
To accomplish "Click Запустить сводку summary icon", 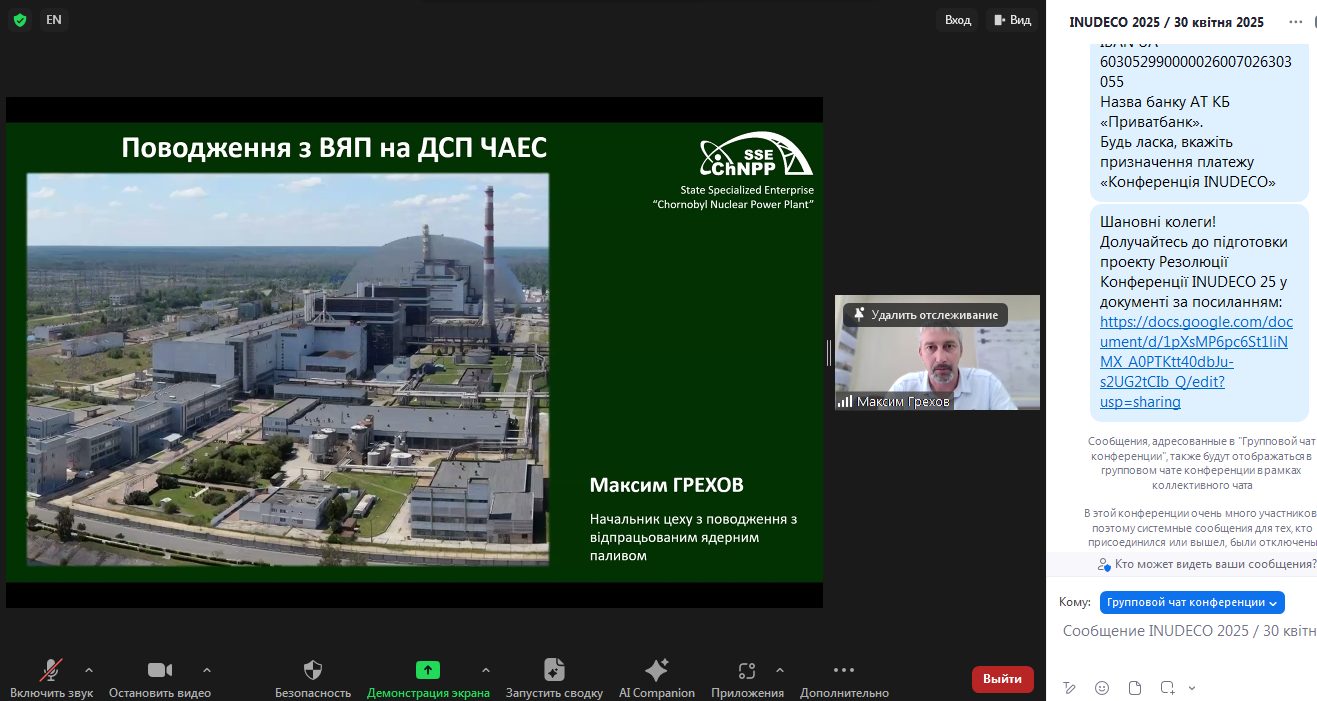I will (x=554, y=670).
